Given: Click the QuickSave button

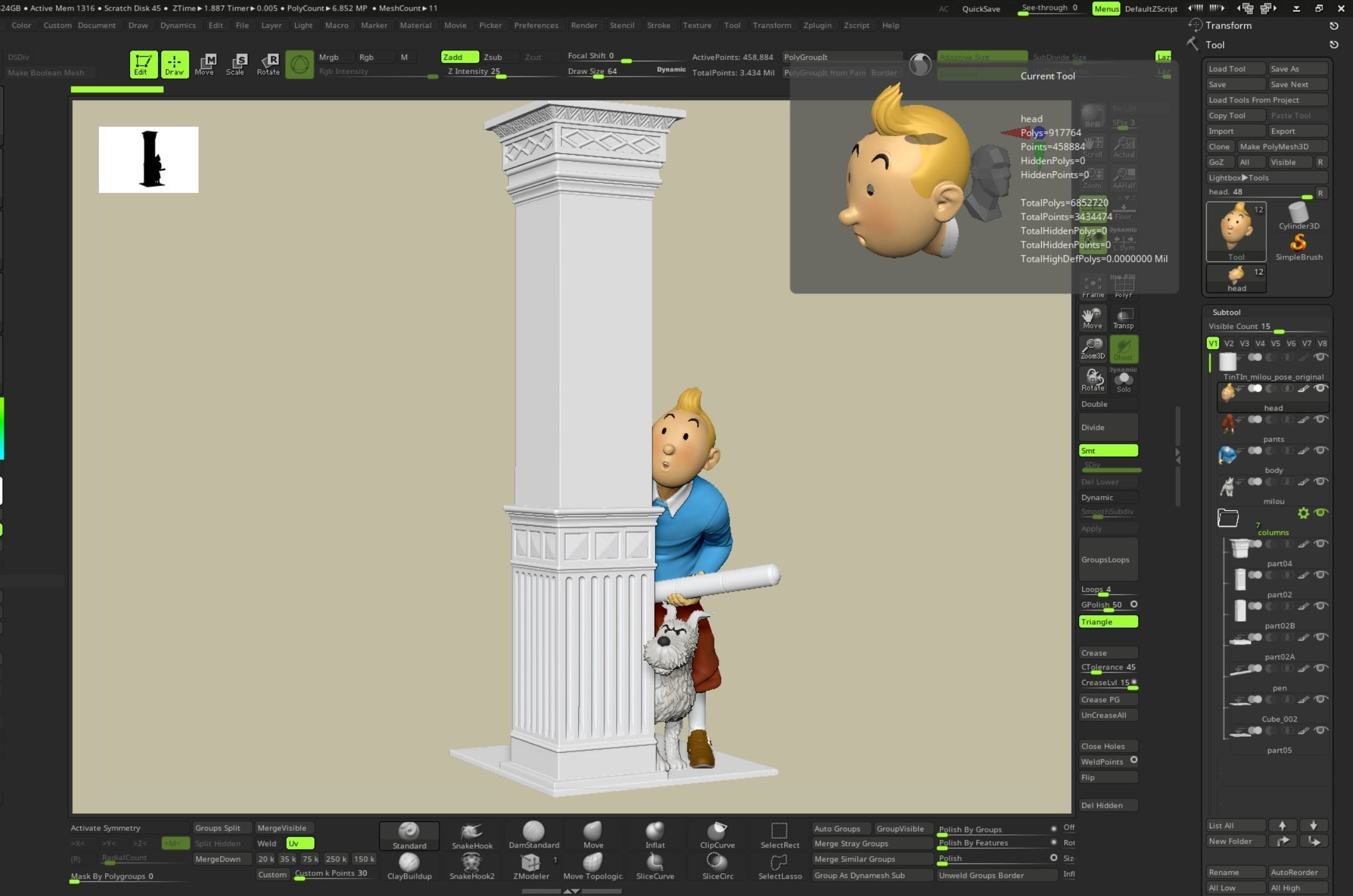Looking at the screenshot, I should (x=981, y=9).
